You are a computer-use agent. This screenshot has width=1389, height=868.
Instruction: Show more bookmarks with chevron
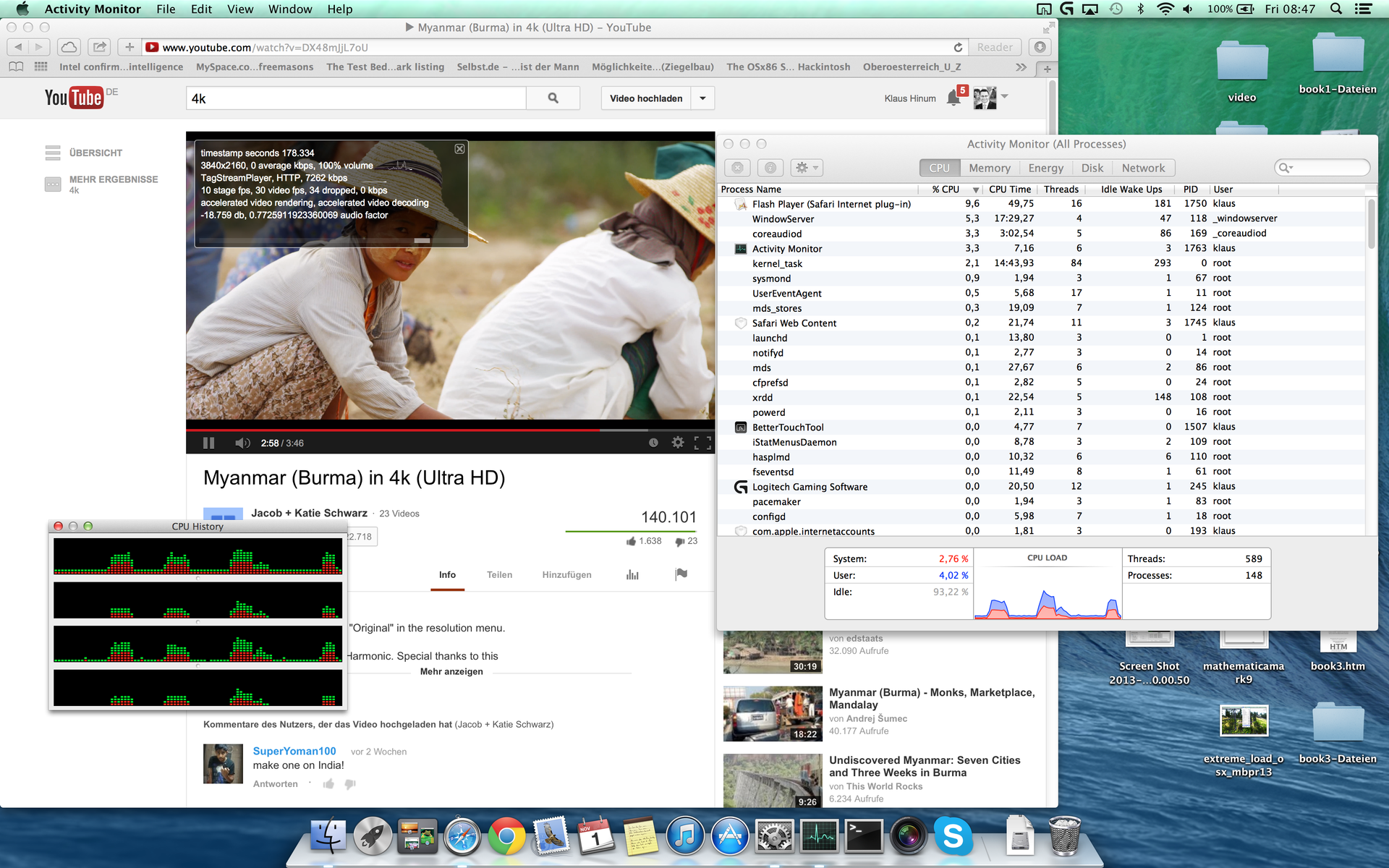point(1021,67)
